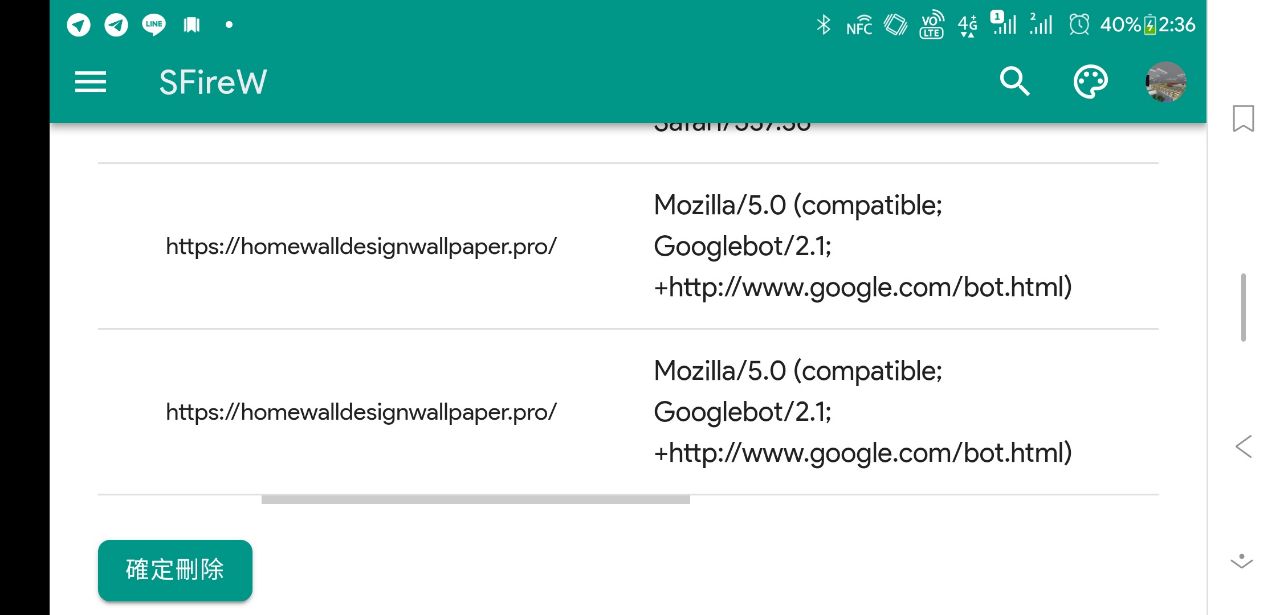
Task: Select the lower homewalldesignwallpaper.pro URL entry
Action: point(361,412)
